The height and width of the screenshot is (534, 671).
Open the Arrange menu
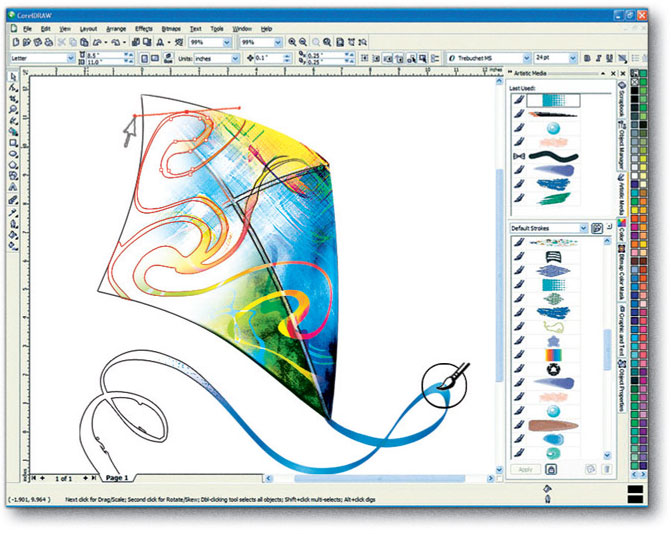pos(116,29)
